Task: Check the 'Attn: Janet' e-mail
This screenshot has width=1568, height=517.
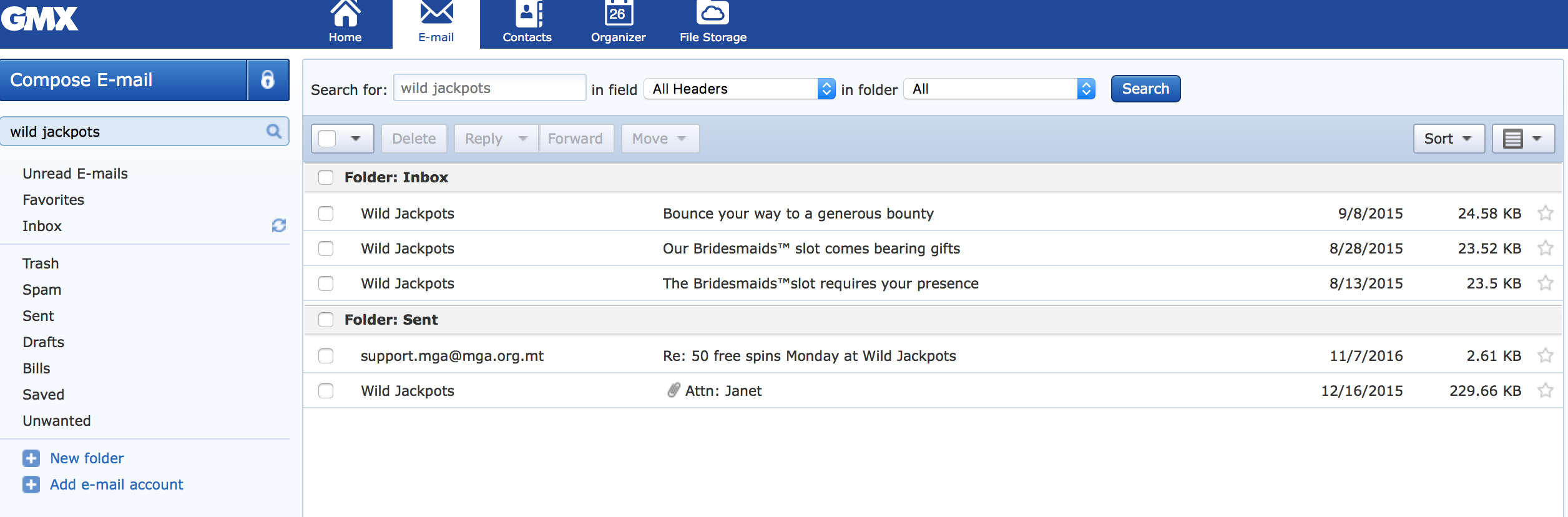Action: [326, 391]
